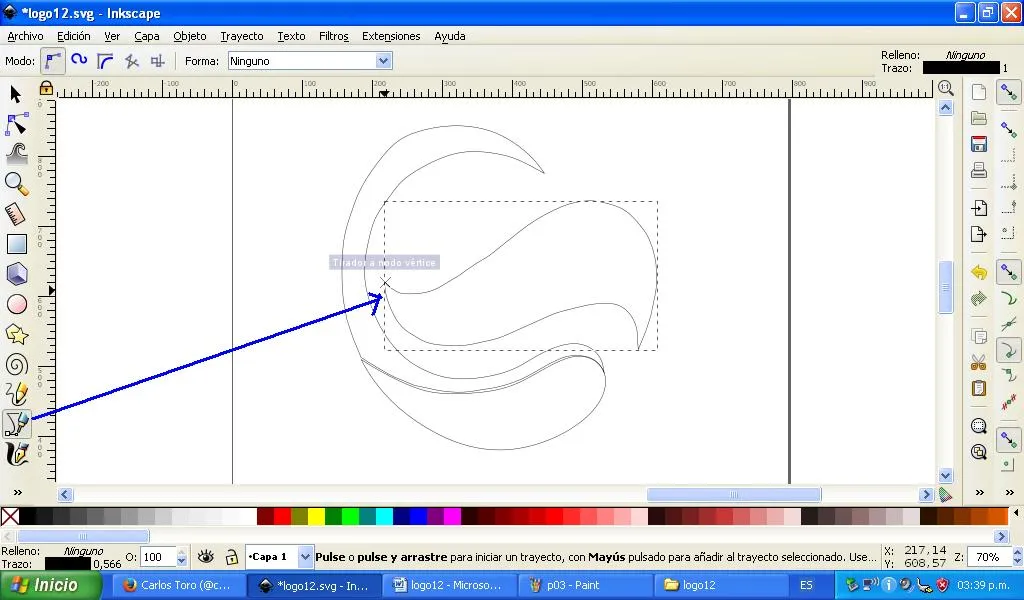Adjust the opacity 100 stepper arrows

182,557
